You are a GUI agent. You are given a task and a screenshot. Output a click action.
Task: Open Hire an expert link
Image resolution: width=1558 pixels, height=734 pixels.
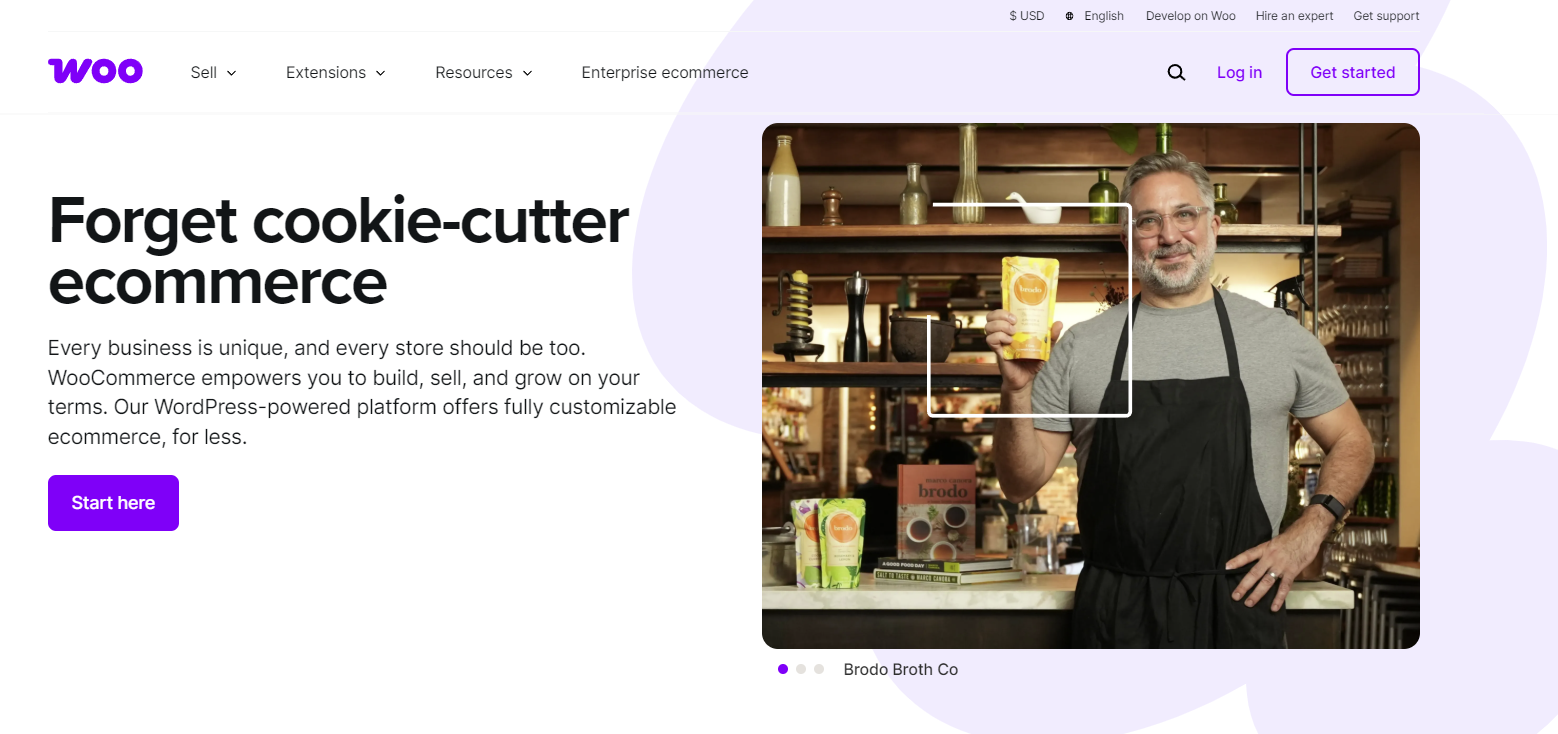(1295, 16)
